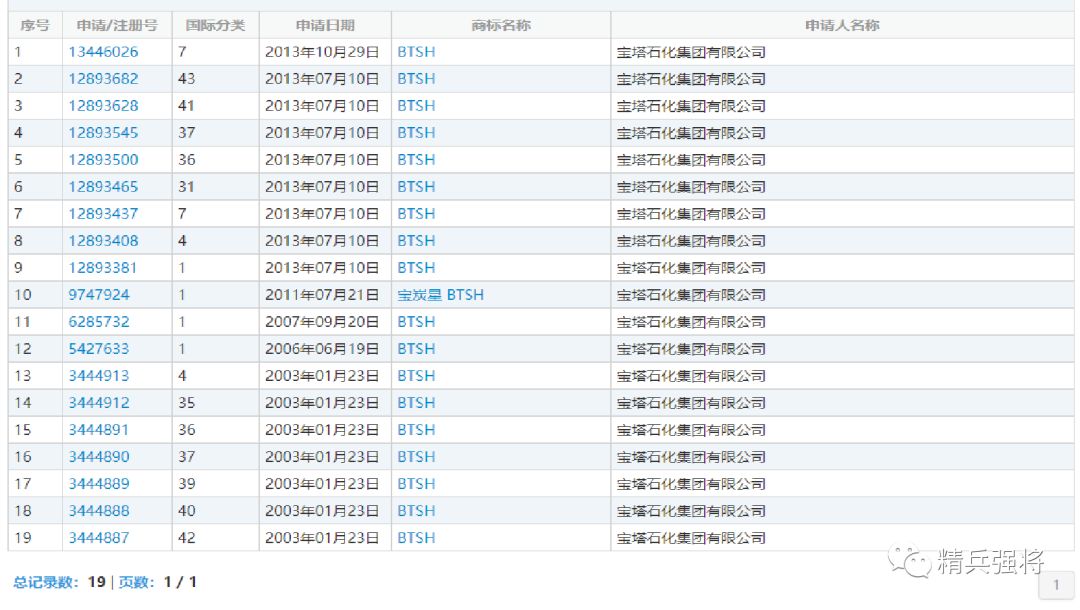Open registration number 3444890 link
Screen dimensions: 1080x610
(98, 456)
